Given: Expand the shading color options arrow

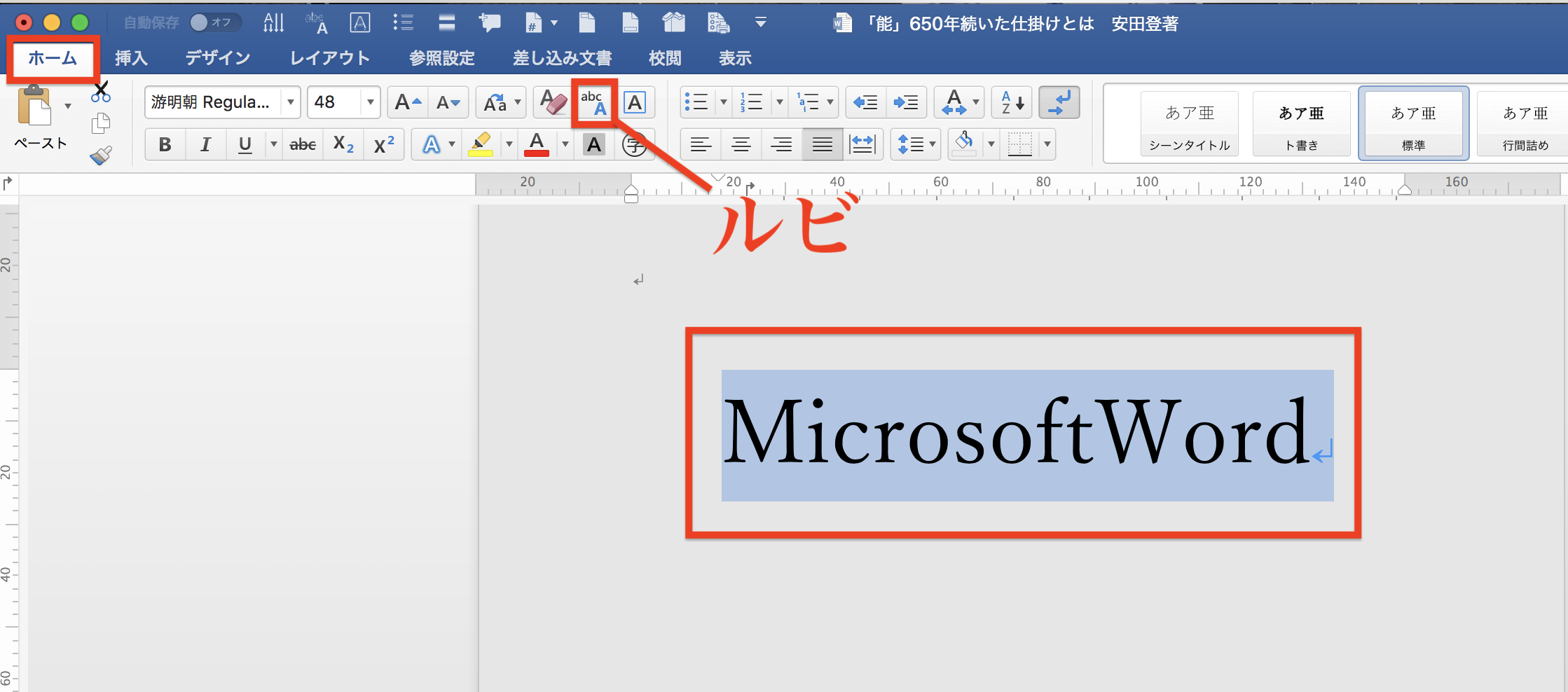Looking at the screenshot, I should click(991, 145).
